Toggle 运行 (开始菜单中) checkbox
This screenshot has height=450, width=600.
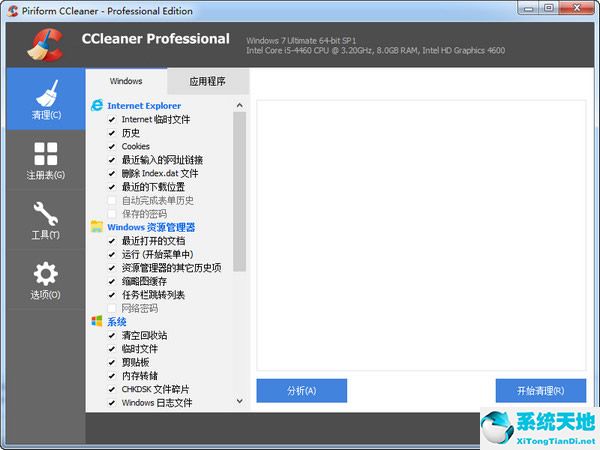[x=112, y=254]
